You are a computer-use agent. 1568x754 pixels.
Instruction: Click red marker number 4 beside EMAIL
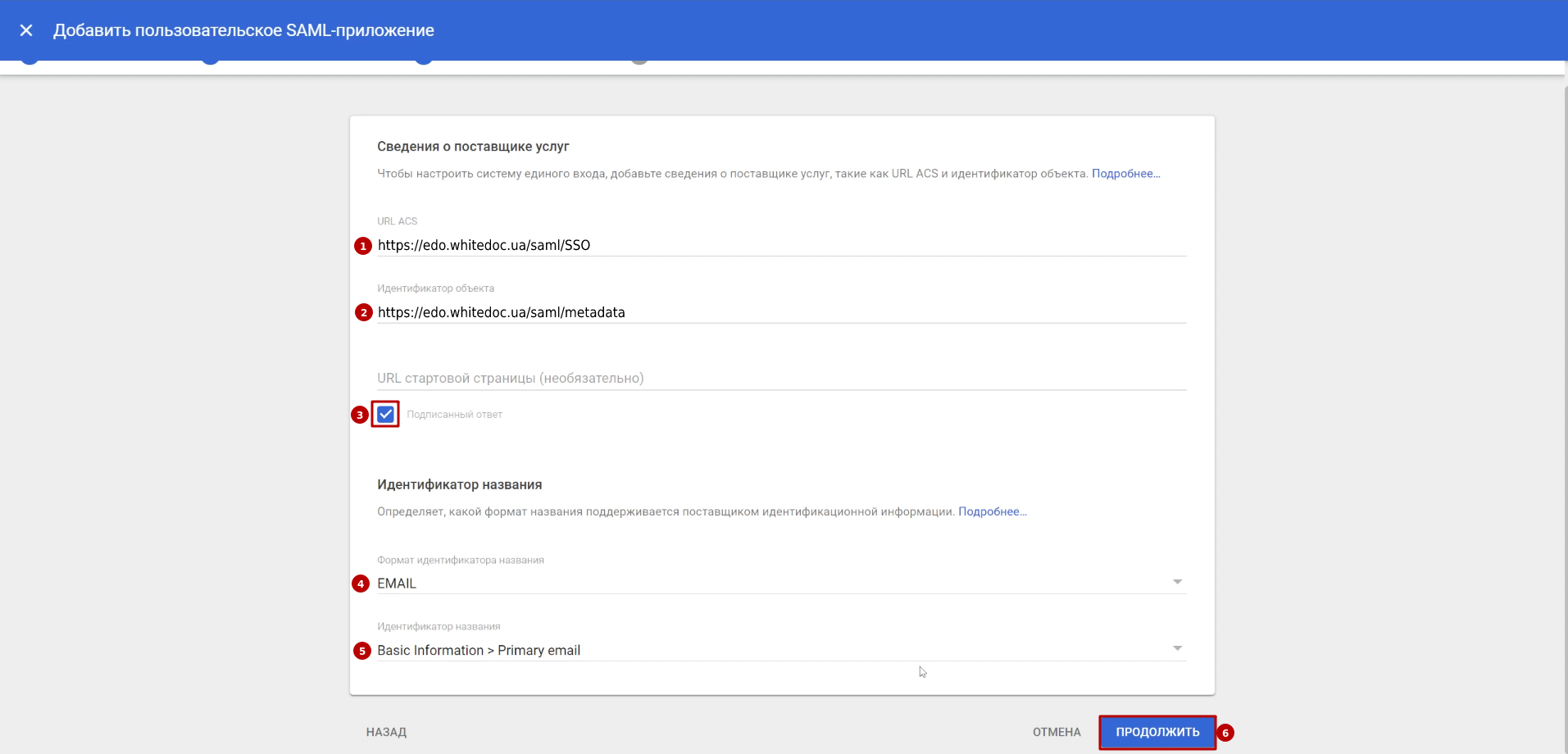coord(361,584)
